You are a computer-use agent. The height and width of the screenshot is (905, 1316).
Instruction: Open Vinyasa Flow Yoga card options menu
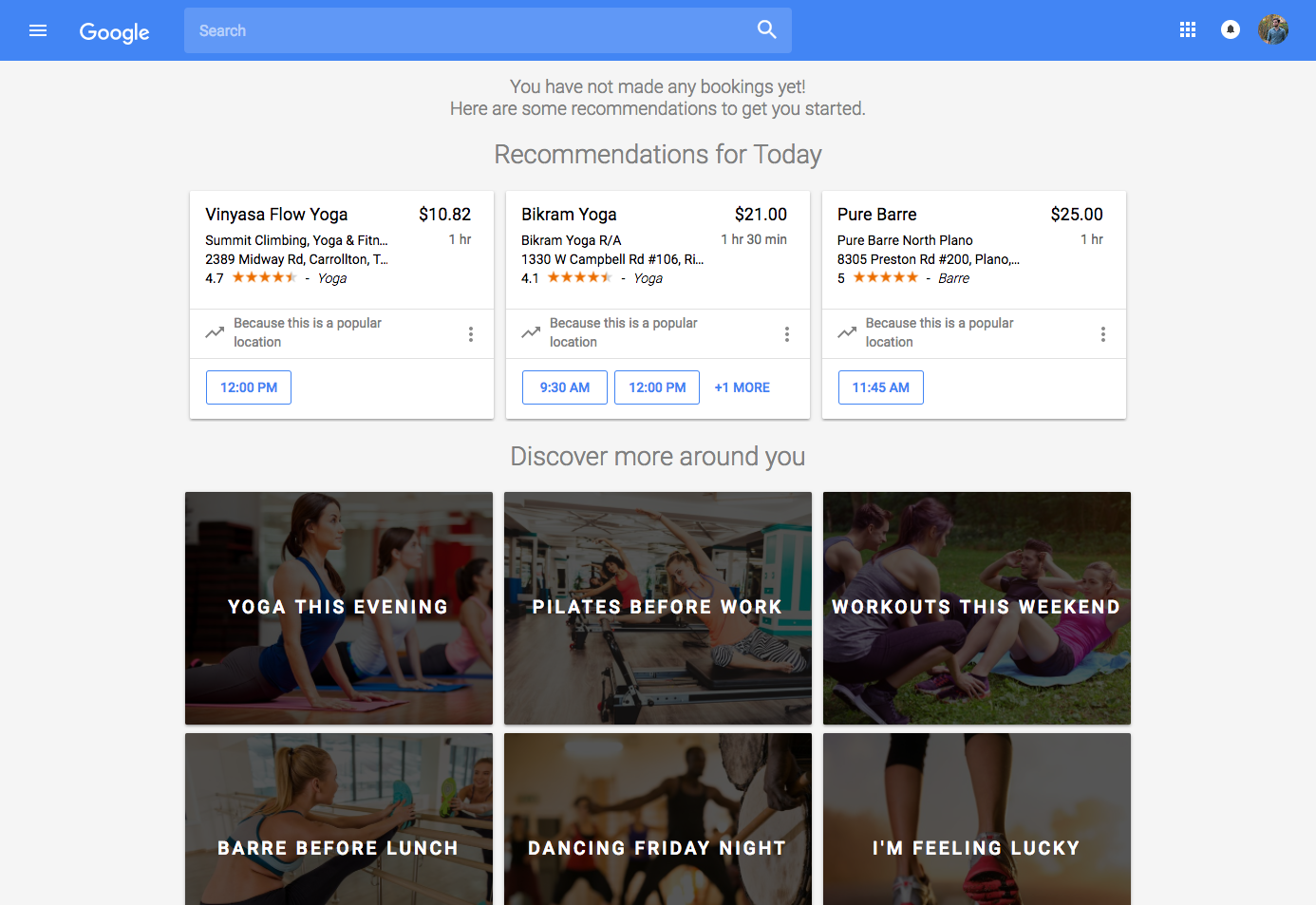click(471, 334)
